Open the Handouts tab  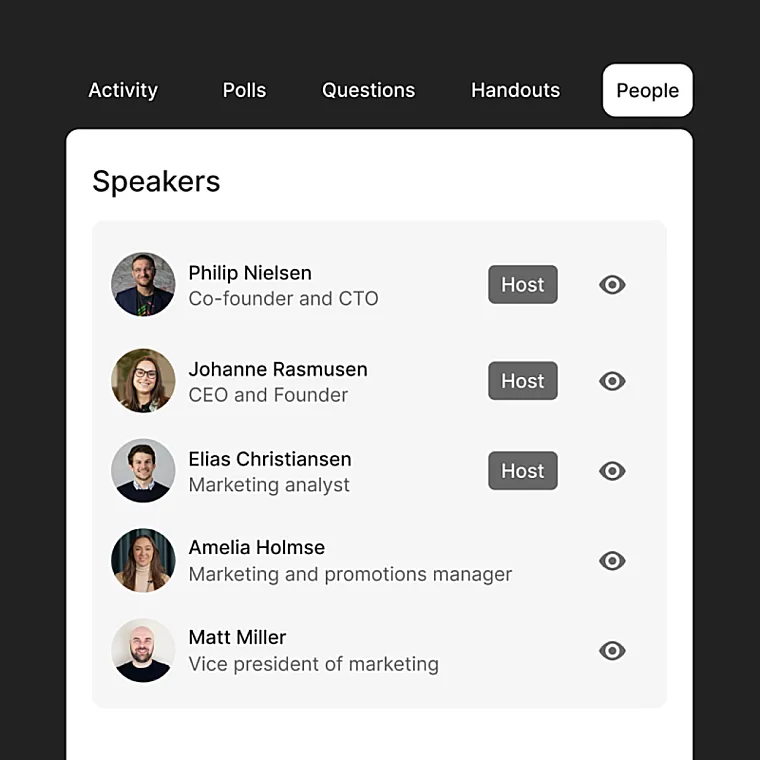pos(515,90)
